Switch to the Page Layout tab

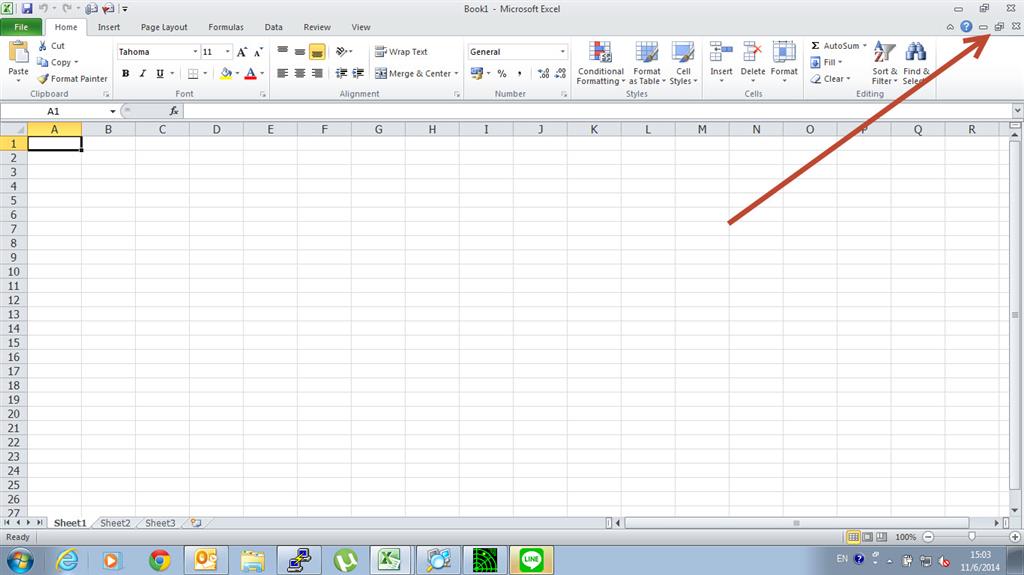tap(164, 27)
